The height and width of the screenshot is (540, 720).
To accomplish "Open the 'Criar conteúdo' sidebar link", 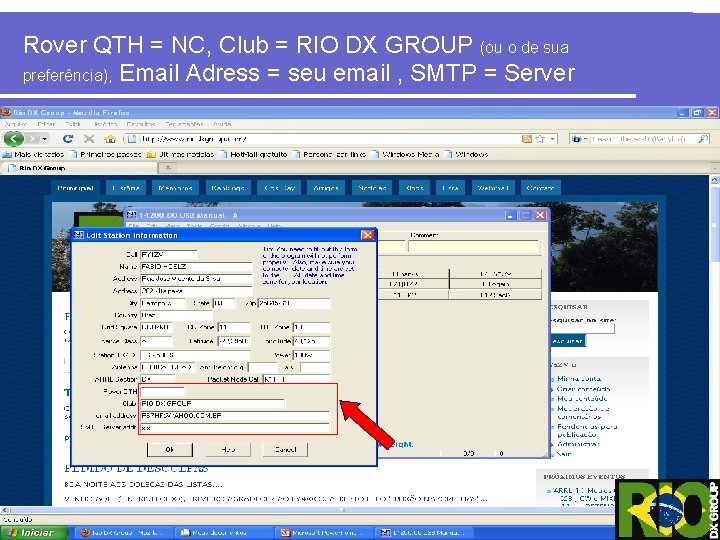I will click(x=584, y=389).
